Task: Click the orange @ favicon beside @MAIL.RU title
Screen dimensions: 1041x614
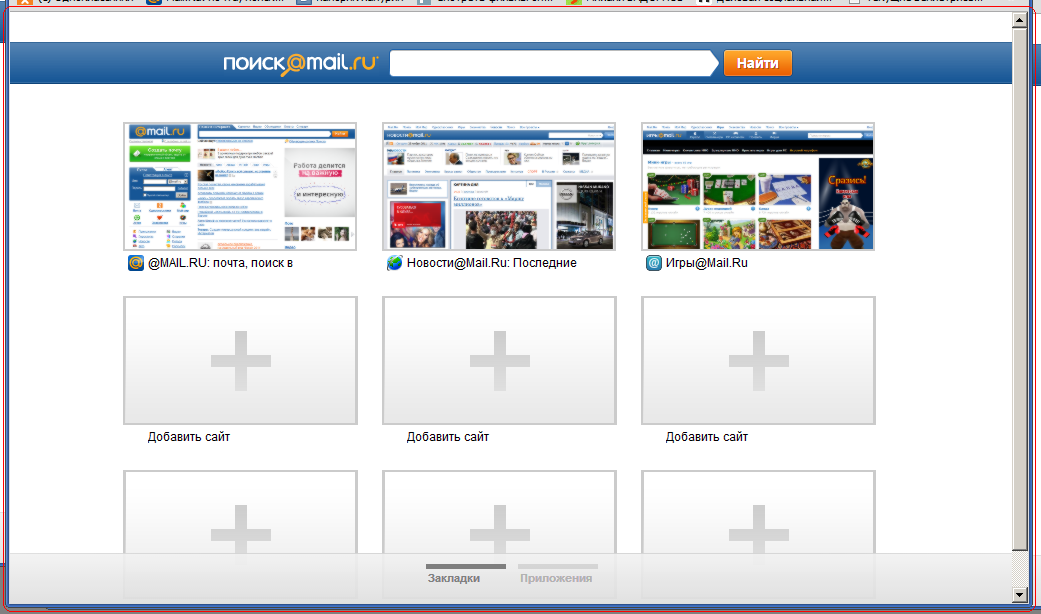Action: tap(136, 263)
